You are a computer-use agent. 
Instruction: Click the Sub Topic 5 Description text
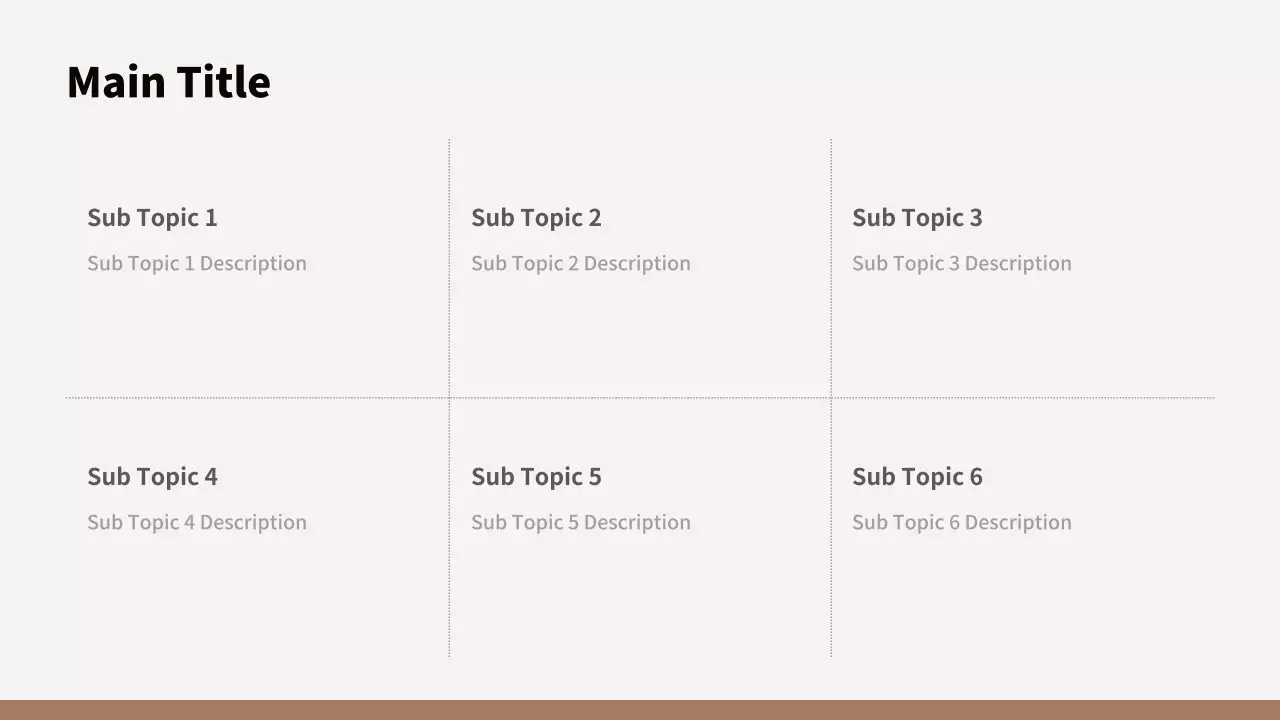pyautogui.click(x=581, y=523)
